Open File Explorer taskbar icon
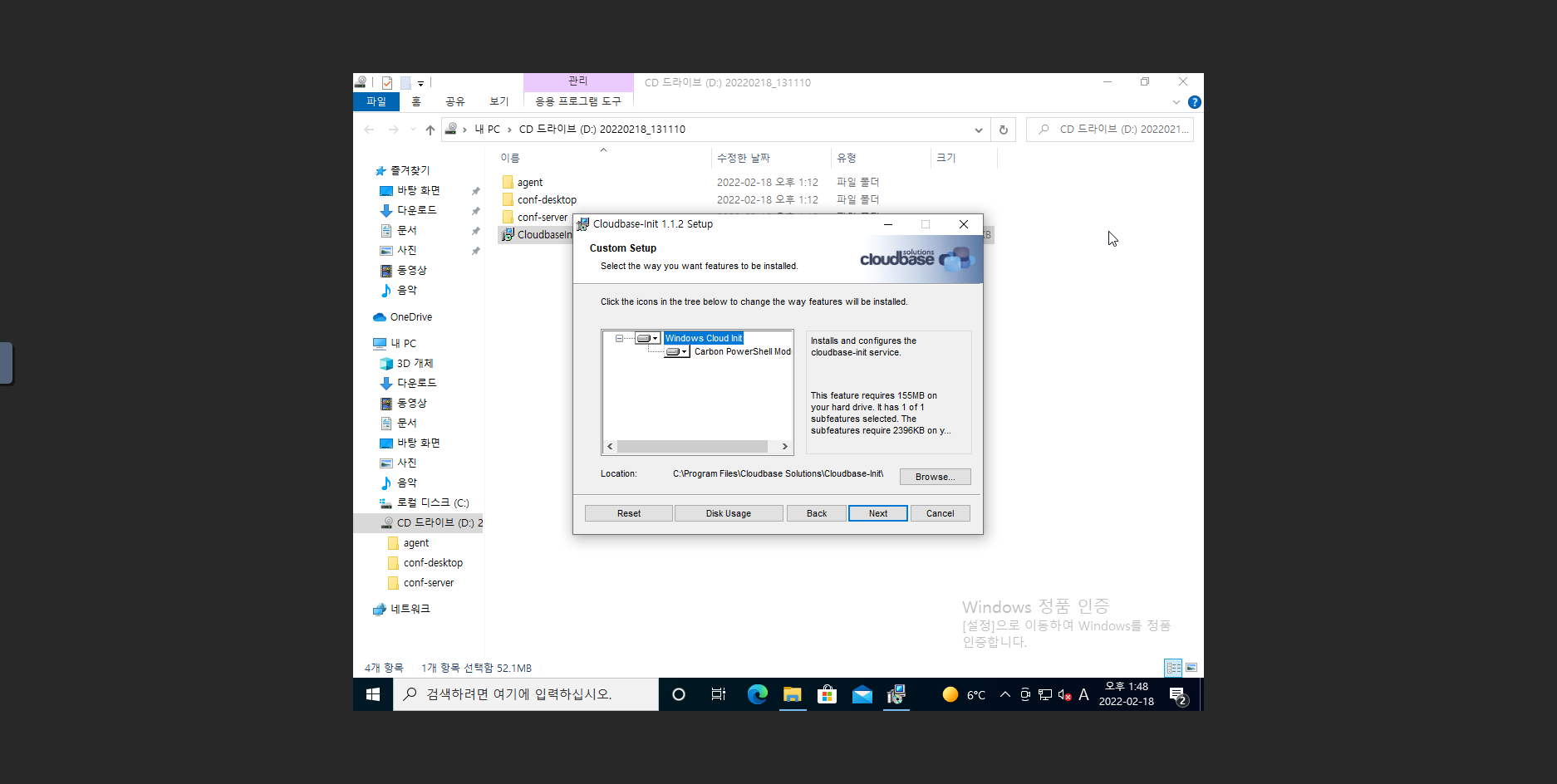 click(793, 694)
